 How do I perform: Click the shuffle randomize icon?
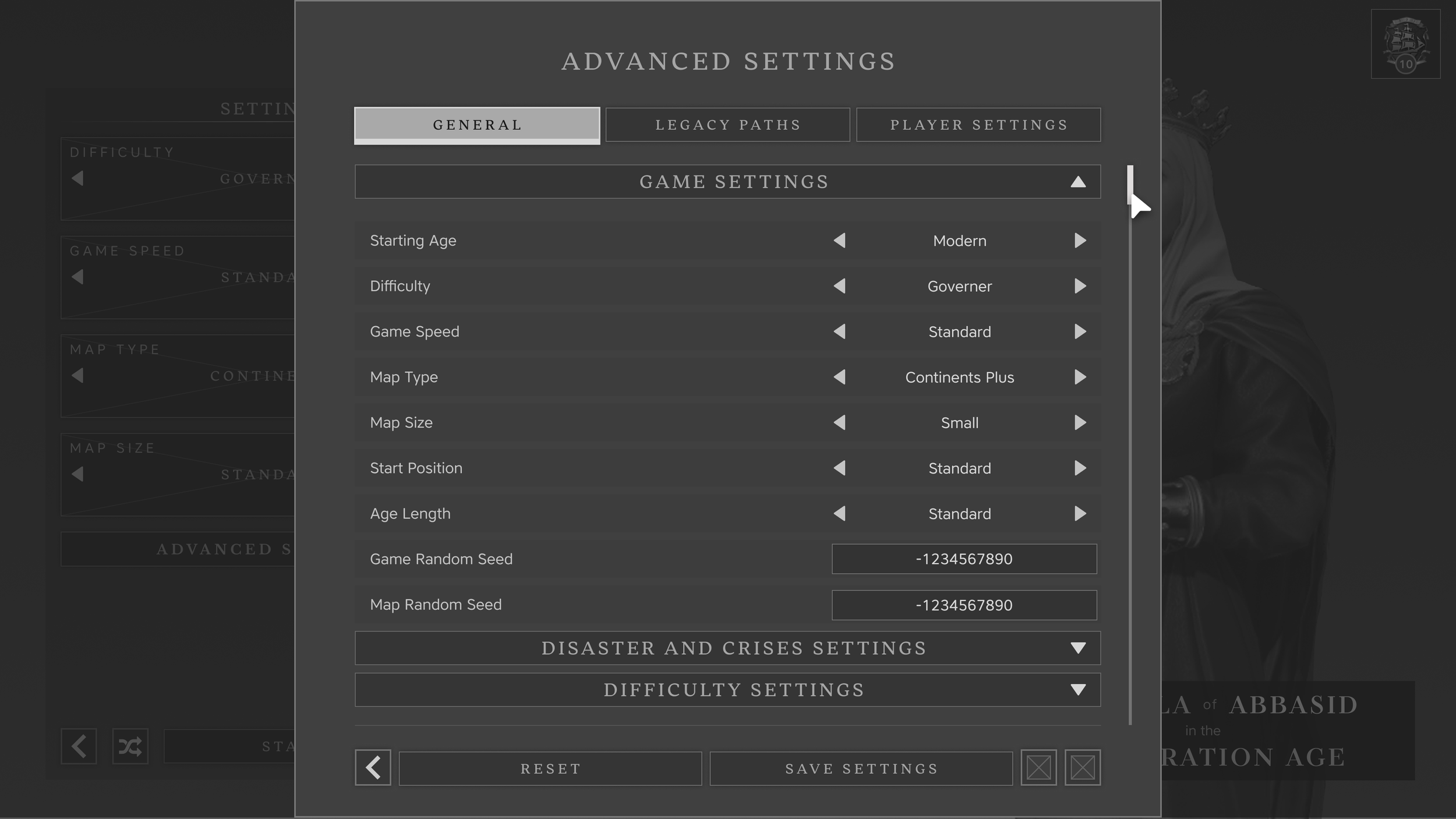point(130,746)
